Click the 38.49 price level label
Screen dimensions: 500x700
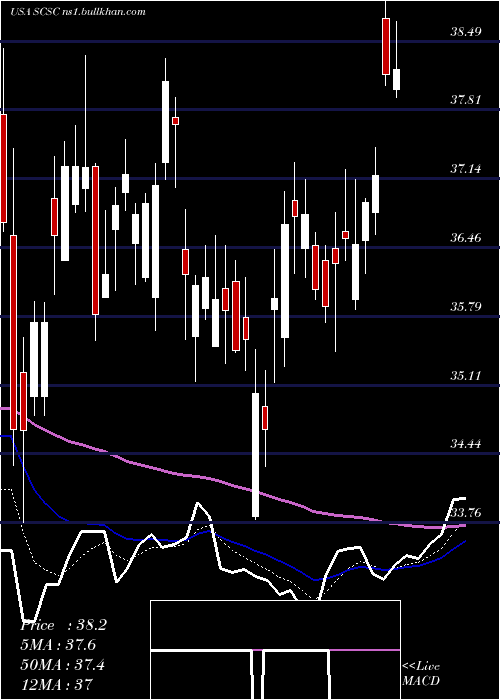tap(465, 32)
